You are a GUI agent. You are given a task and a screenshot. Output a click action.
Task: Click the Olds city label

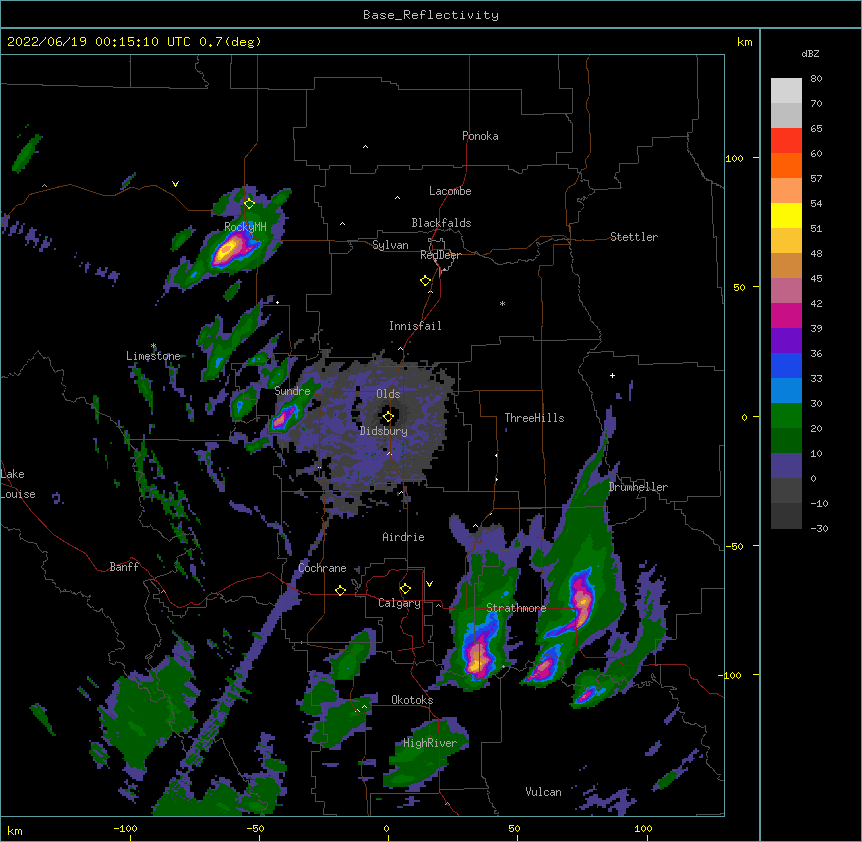[388, 394]
